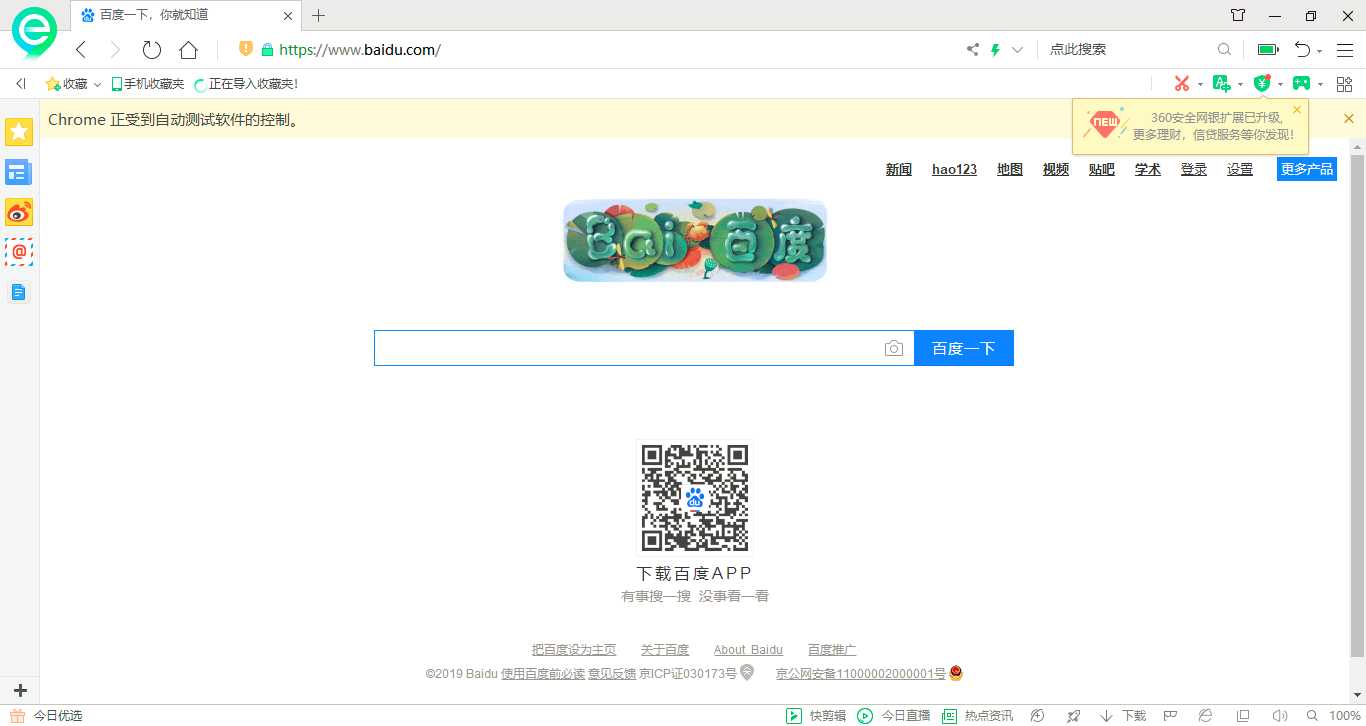The width and height of the screenshot is (1366, 726).
Task: Click the yellow star favorites sidebar icon
Action: 19,132
